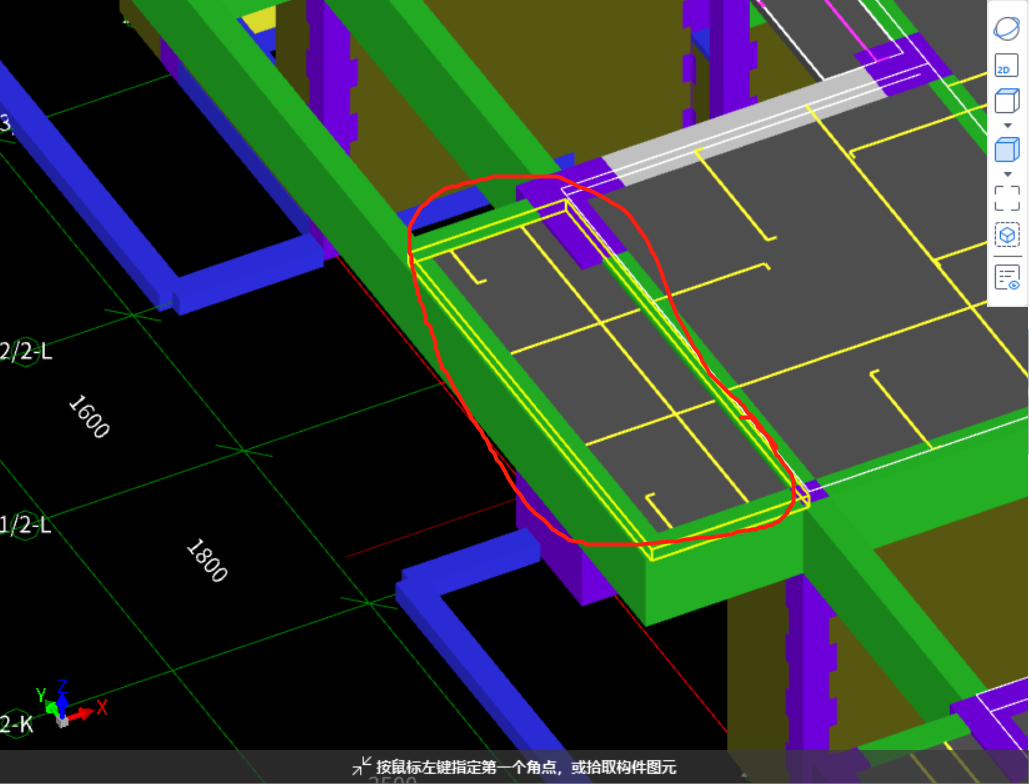
Task: Click the dashed-box cube partial 3D icon
Action: click(x=1006, y=235)
